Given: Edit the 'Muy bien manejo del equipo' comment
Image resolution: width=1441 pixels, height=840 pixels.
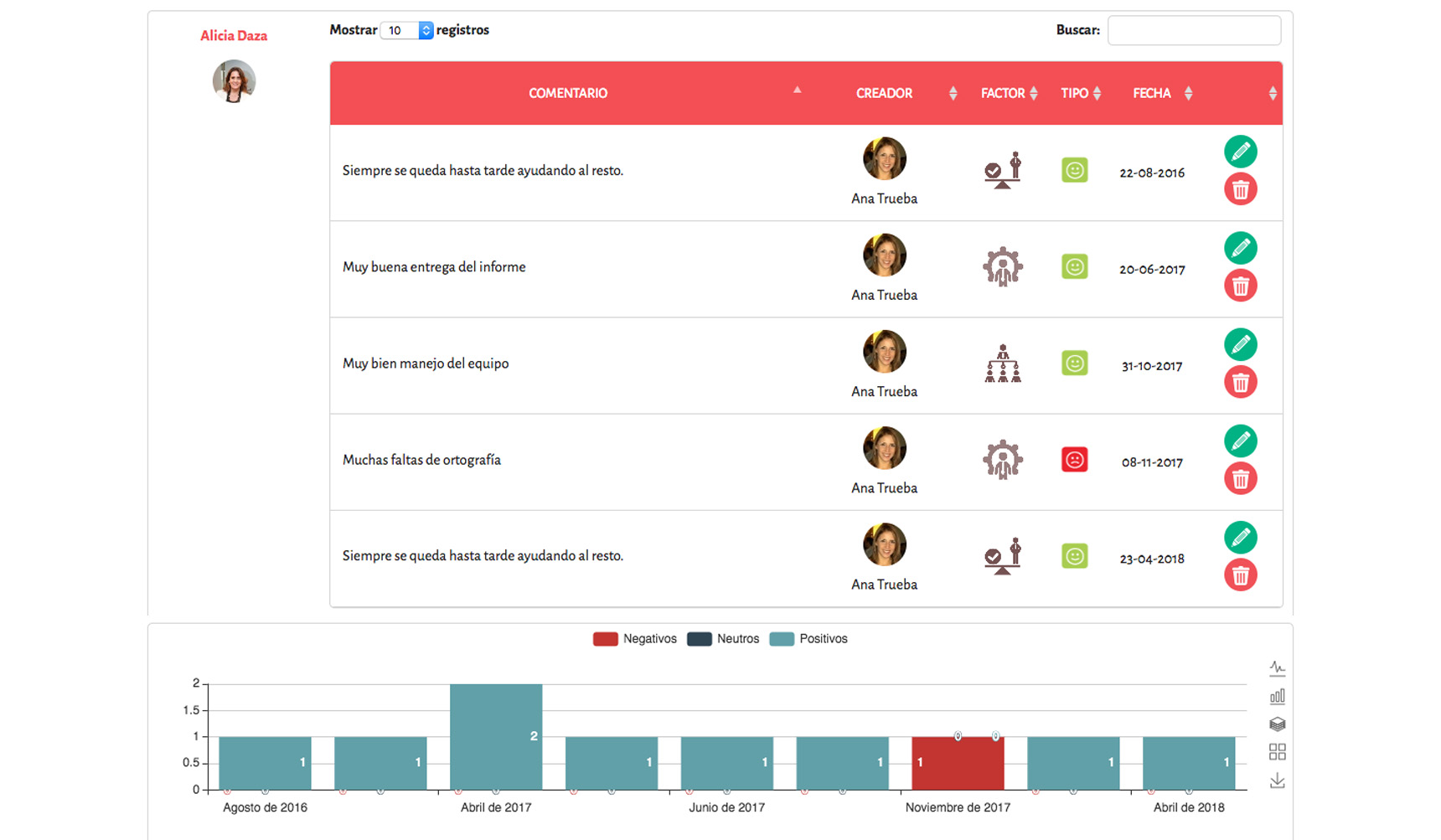Looking at the screenshot, I should (1240, 344).
